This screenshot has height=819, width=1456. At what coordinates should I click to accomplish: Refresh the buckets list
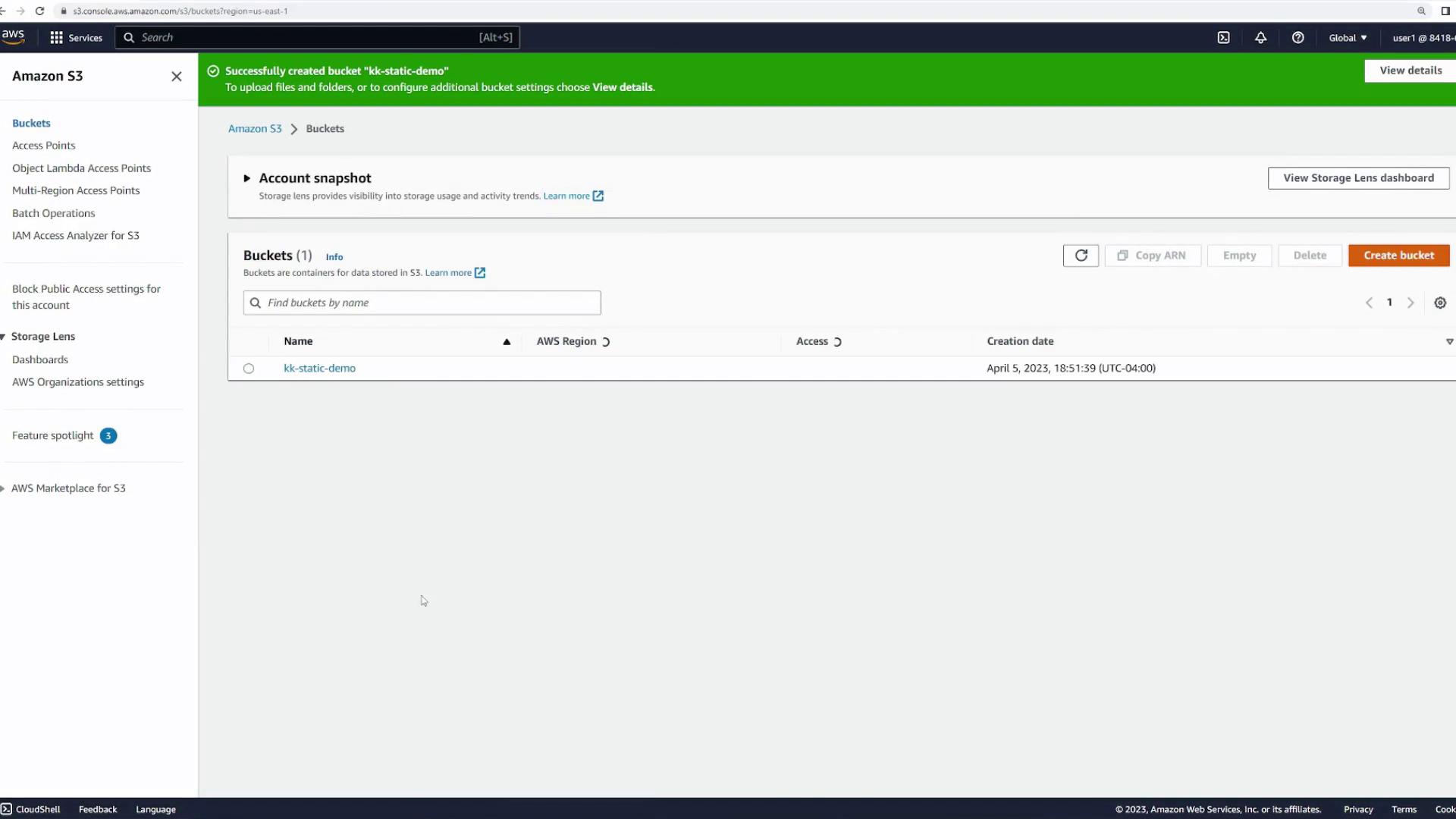1081,256
